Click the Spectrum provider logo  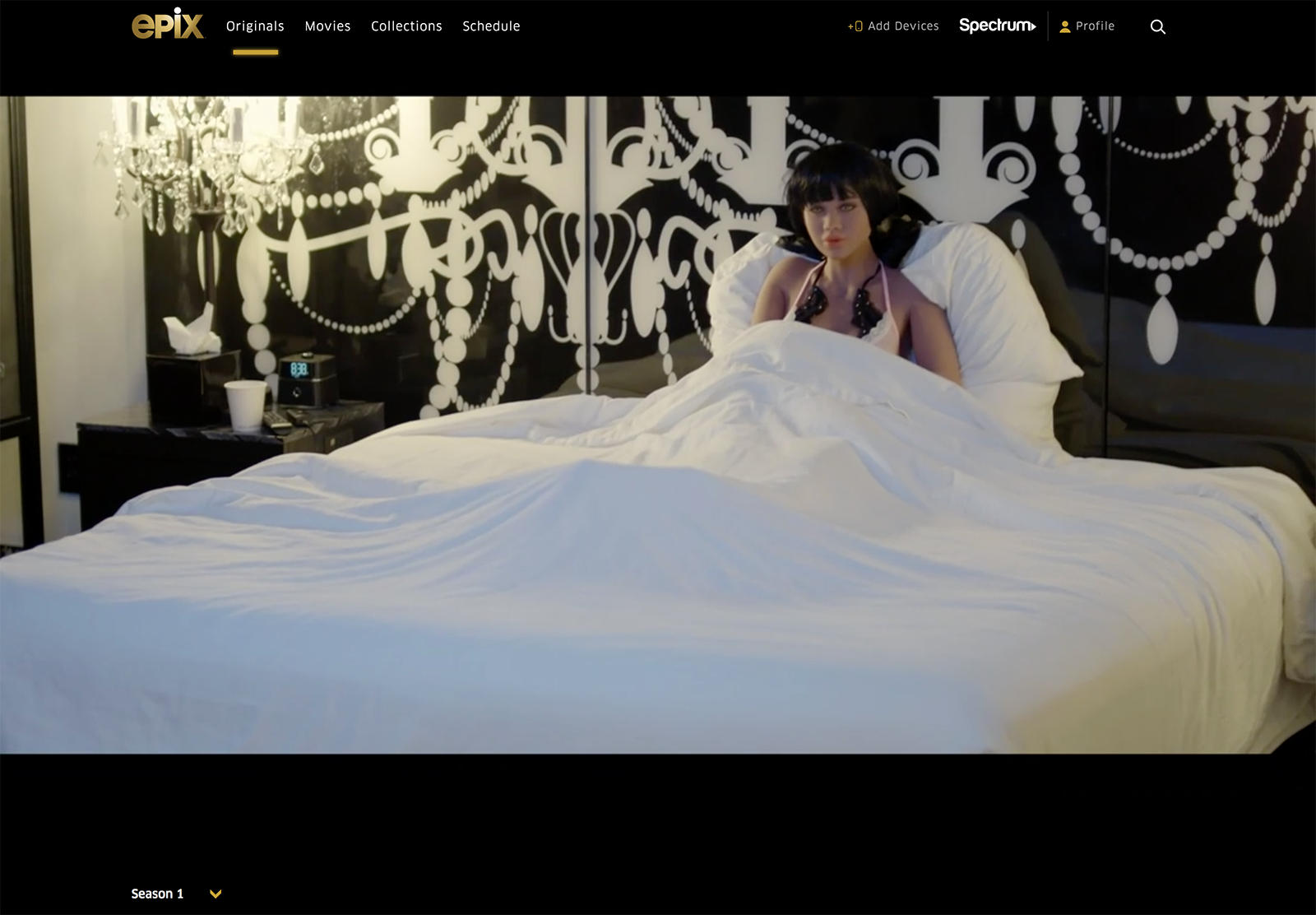(994, 26)
